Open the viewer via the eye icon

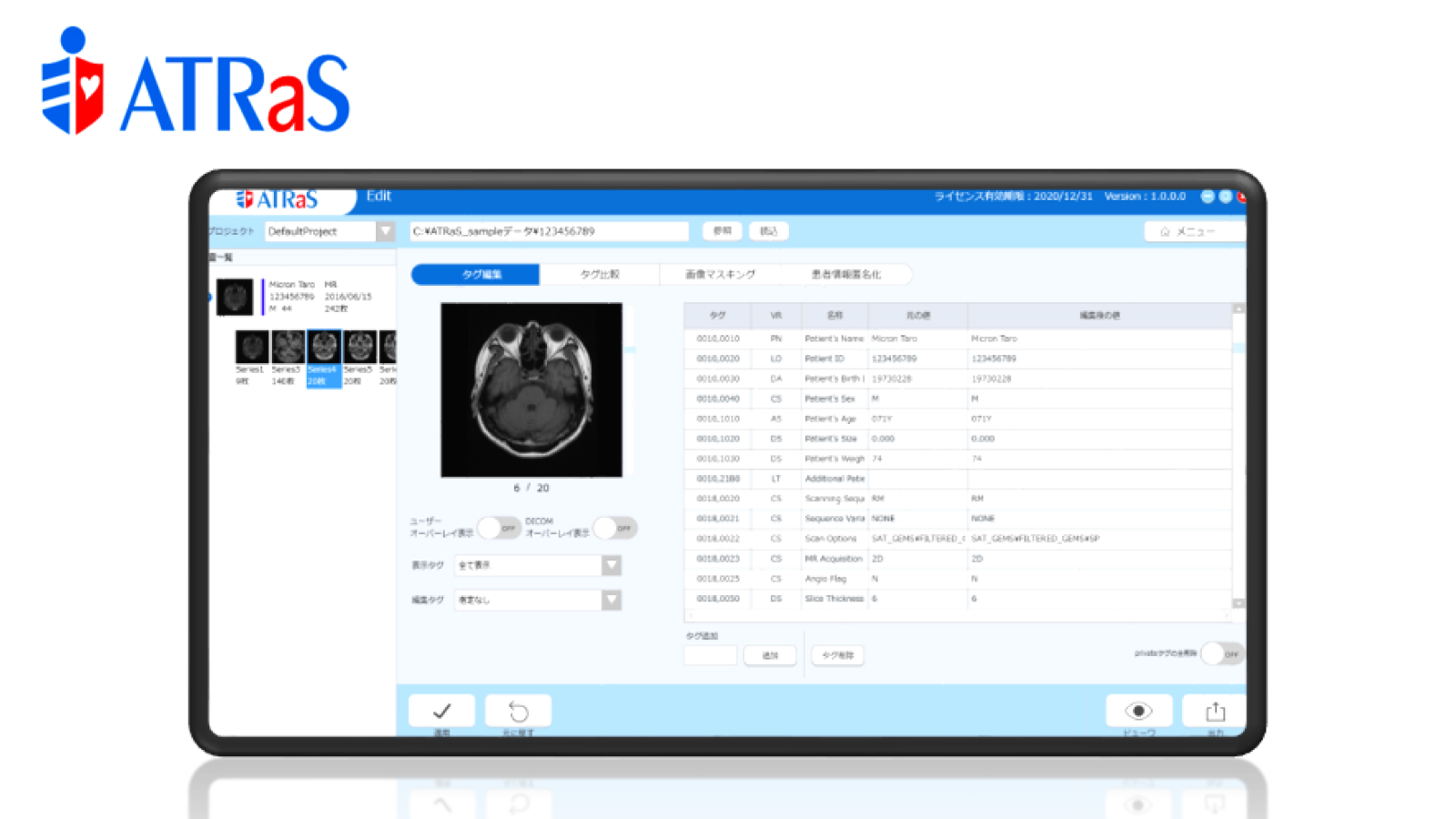(1138, 711)
